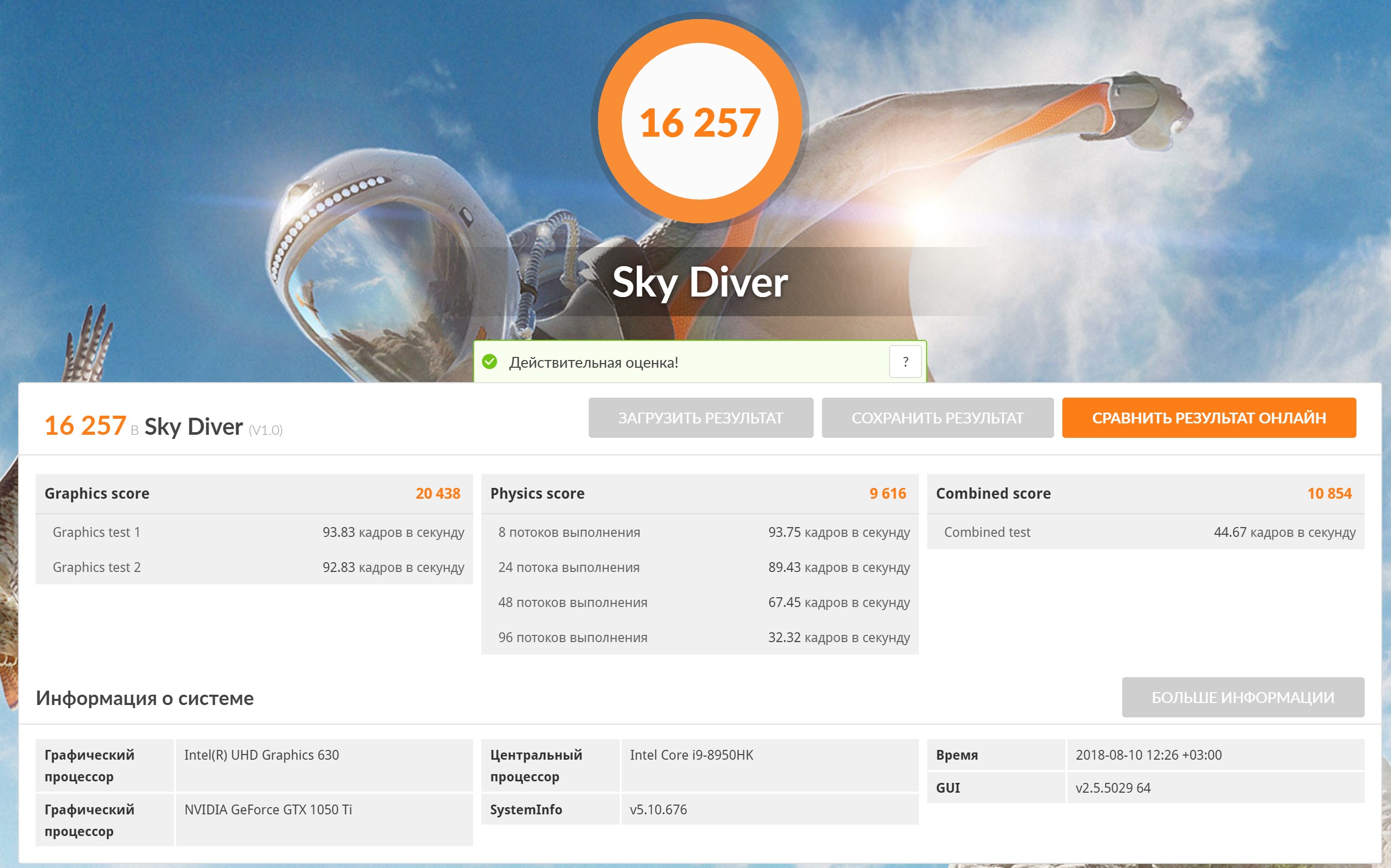Click the 93.75 кадров в секунду value
1391x868 pixels.
pos(839,533)
